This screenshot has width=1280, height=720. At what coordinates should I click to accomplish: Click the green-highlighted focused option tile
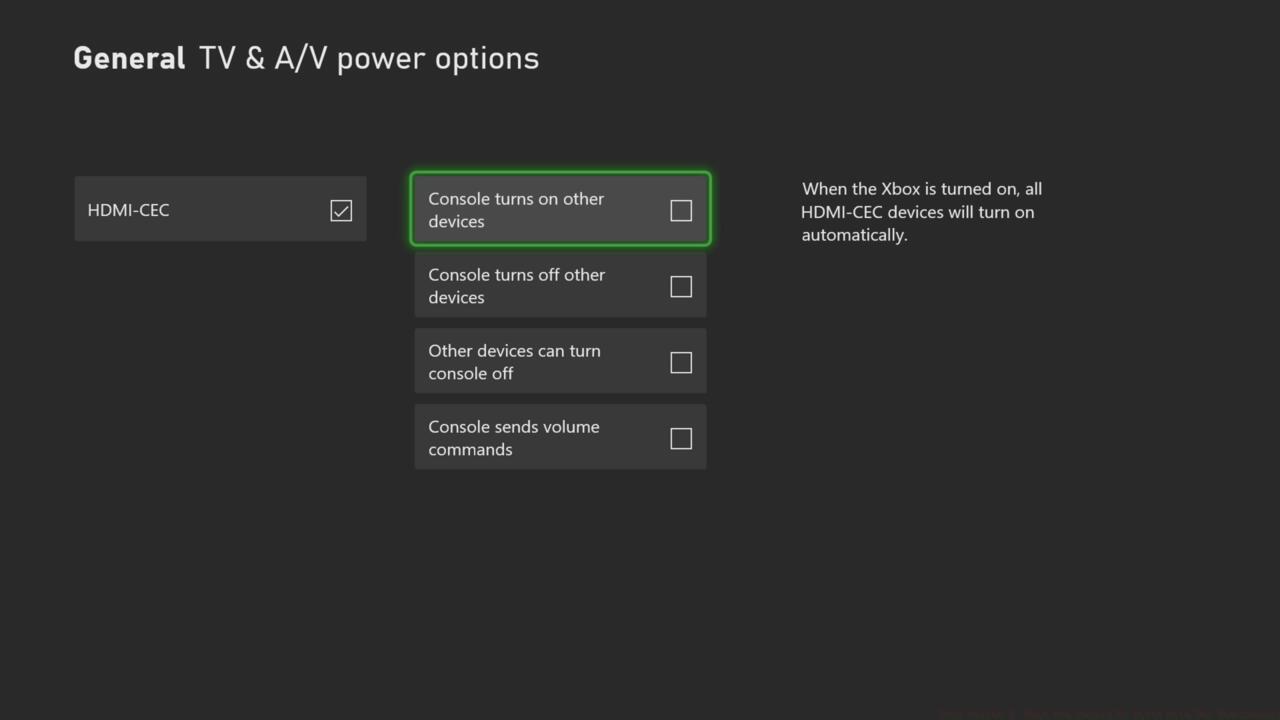(x=560, y=210)
